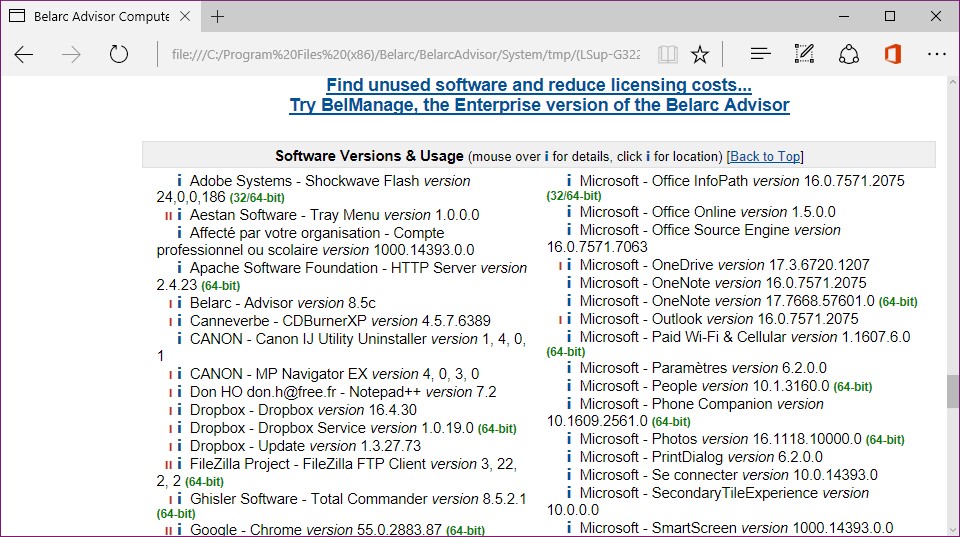Open the Office extension icon

(892, 54)
